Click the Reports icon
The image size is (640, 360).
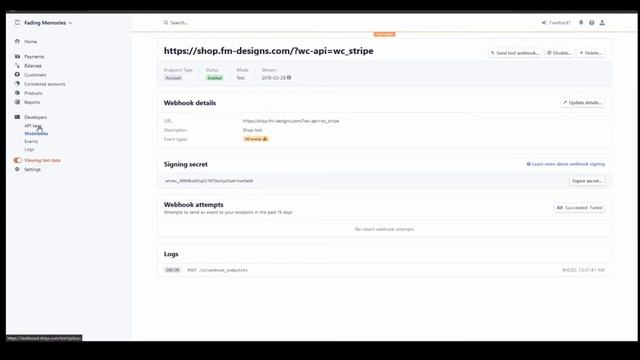pyautogui.click(x=17, y=102)
